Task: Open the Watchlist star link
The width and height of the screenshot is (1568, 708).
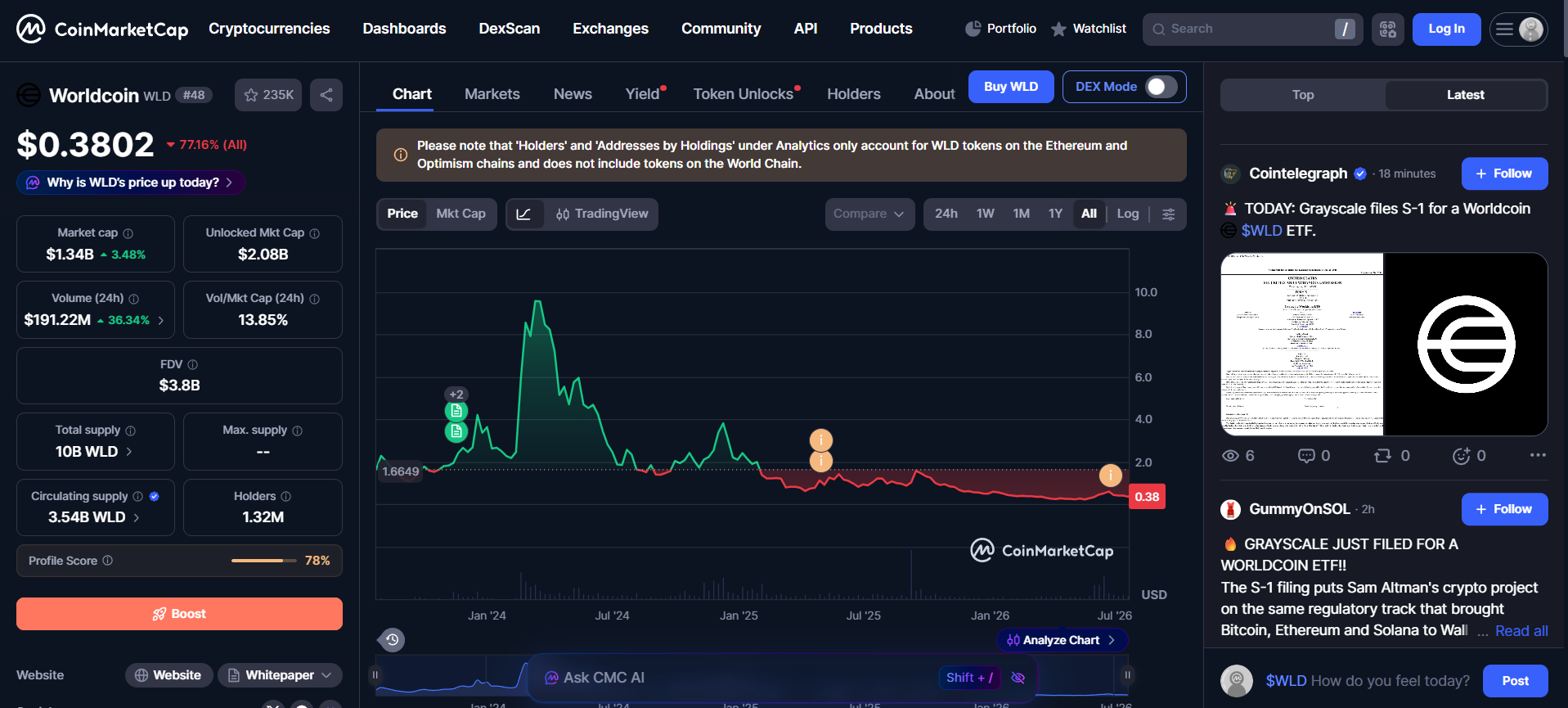Action: [1089, 29]
